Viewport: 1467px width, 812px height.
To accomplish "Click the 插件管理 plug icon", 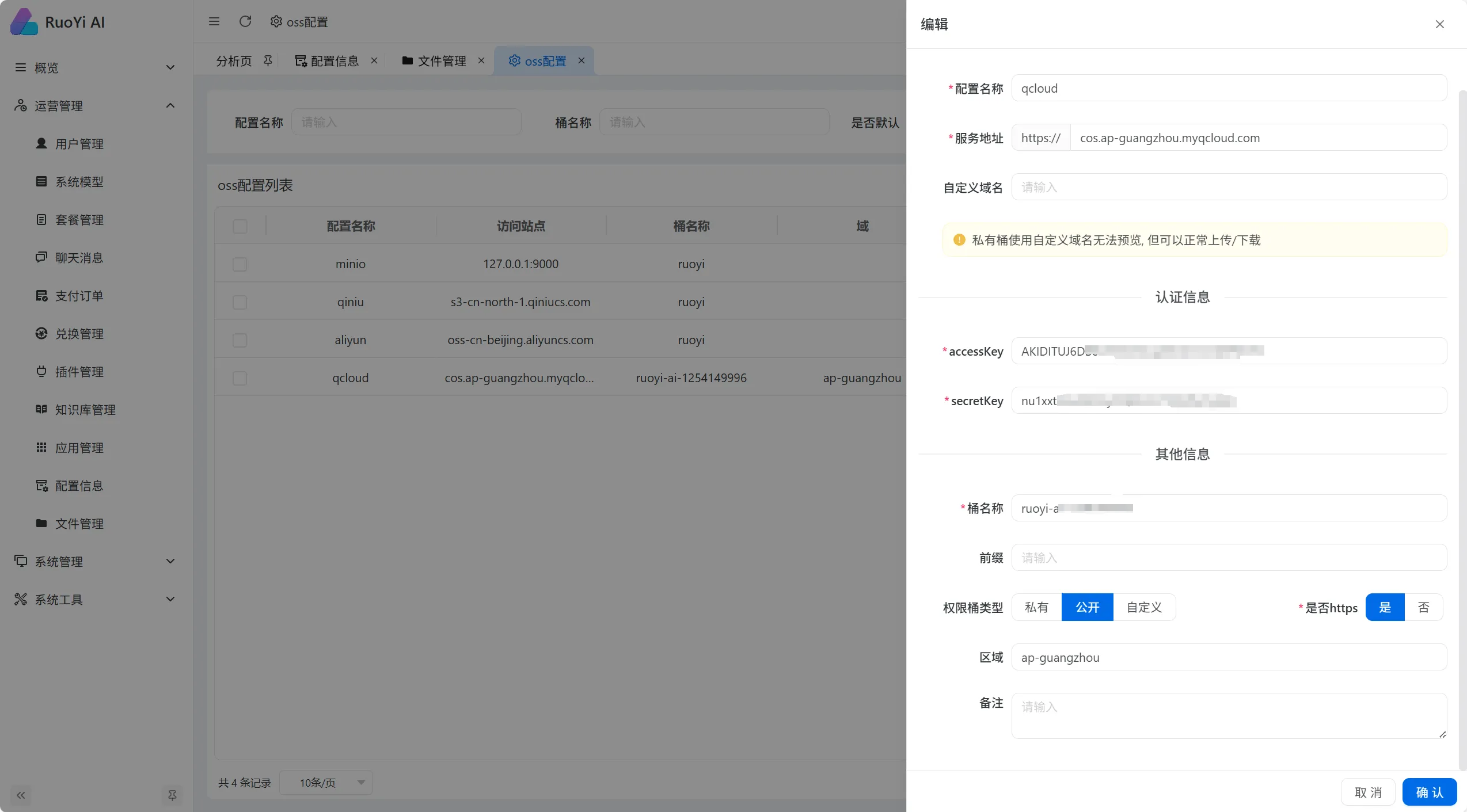I will click(x=41, y=371).
